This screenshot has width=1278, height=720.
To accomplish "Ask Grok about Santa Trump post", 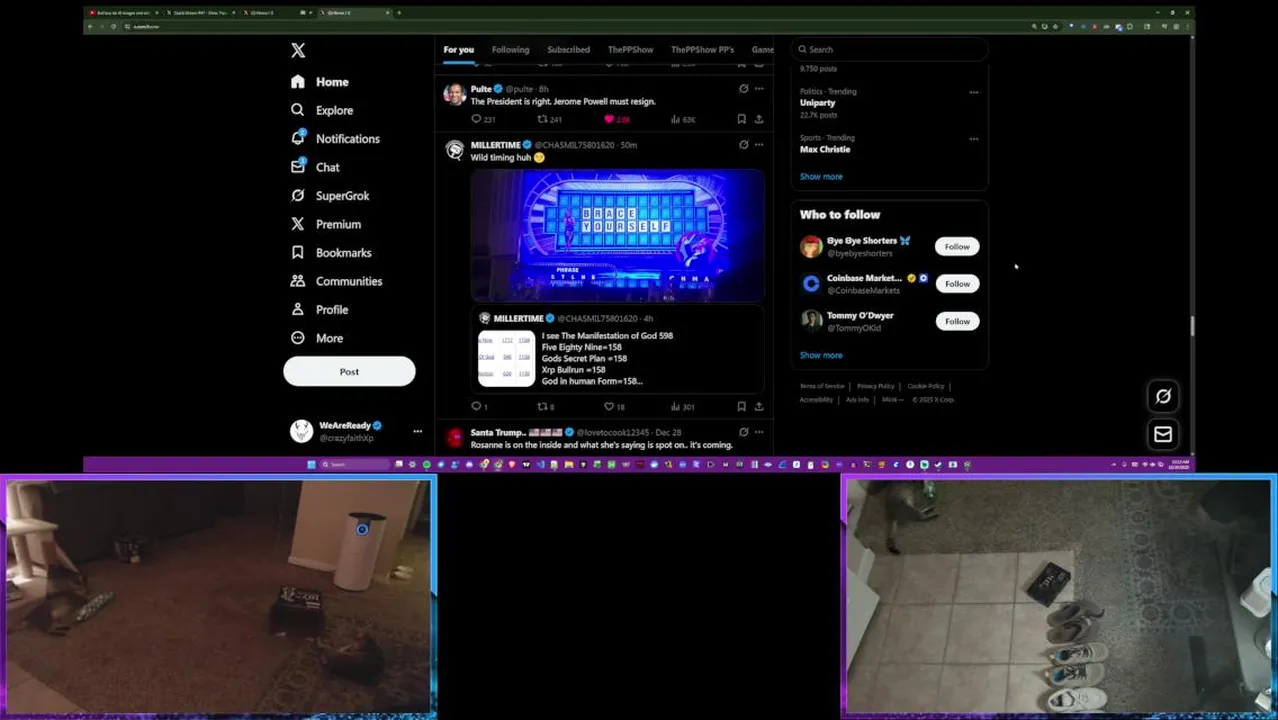I will (x=743, y=432).
